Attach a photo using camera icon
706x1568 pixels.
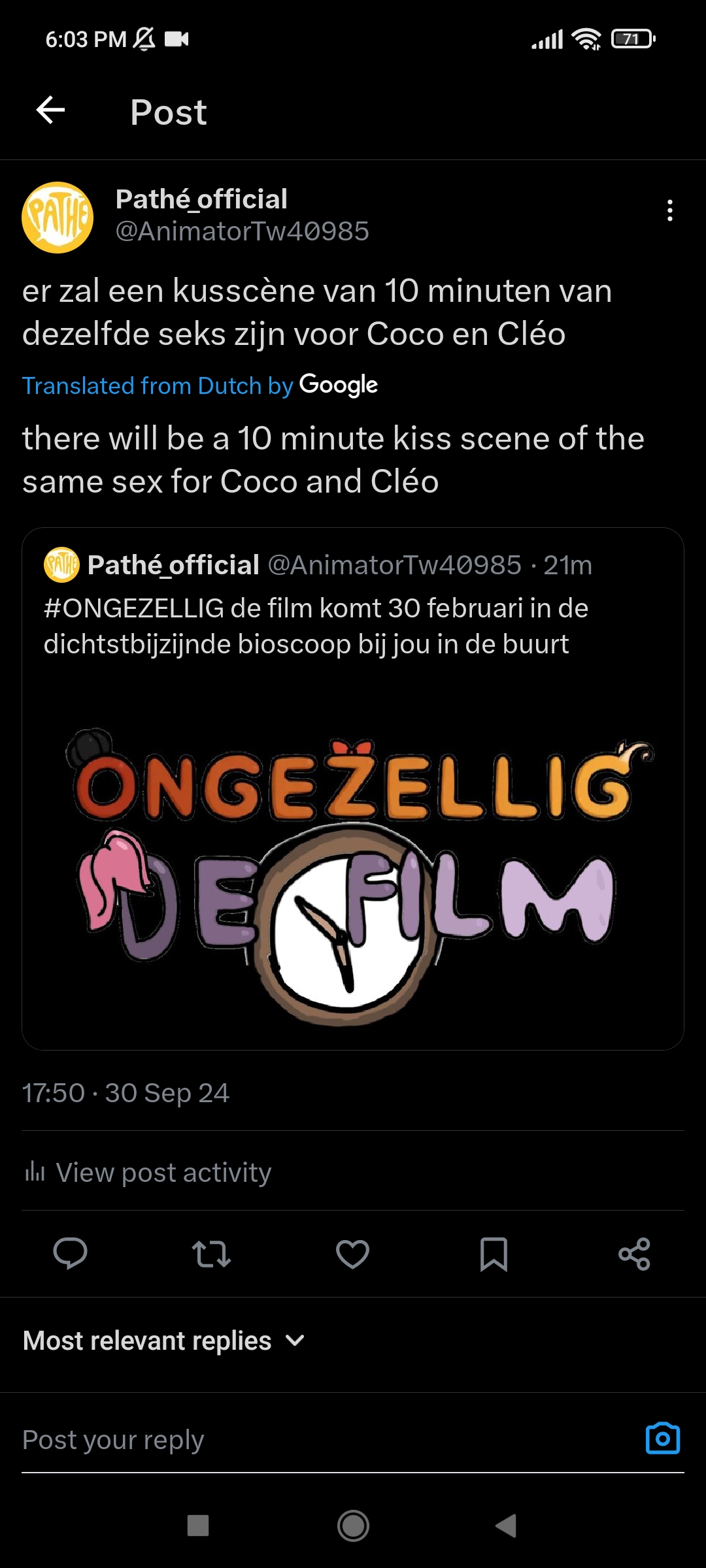pyautogui.click(x=662, y=1438)
